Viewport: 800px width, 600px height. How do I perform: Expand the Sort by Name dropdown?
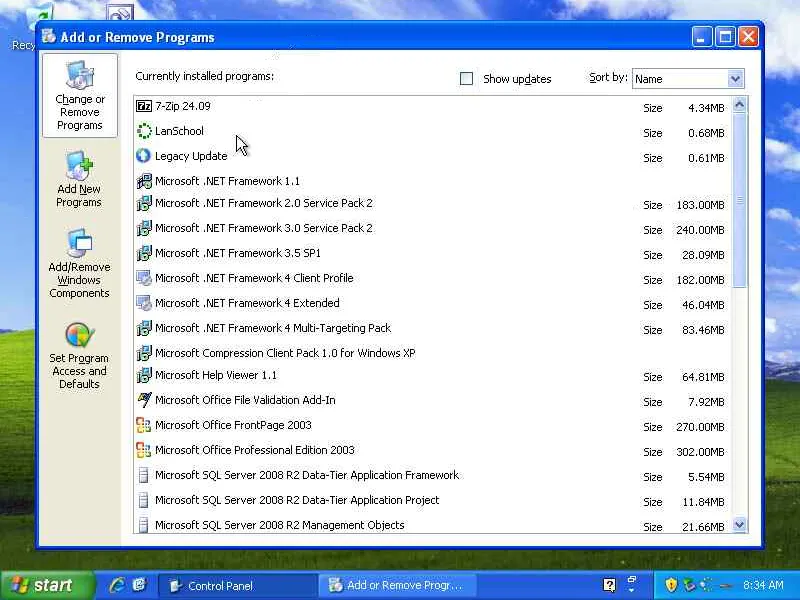coord(735,79)
